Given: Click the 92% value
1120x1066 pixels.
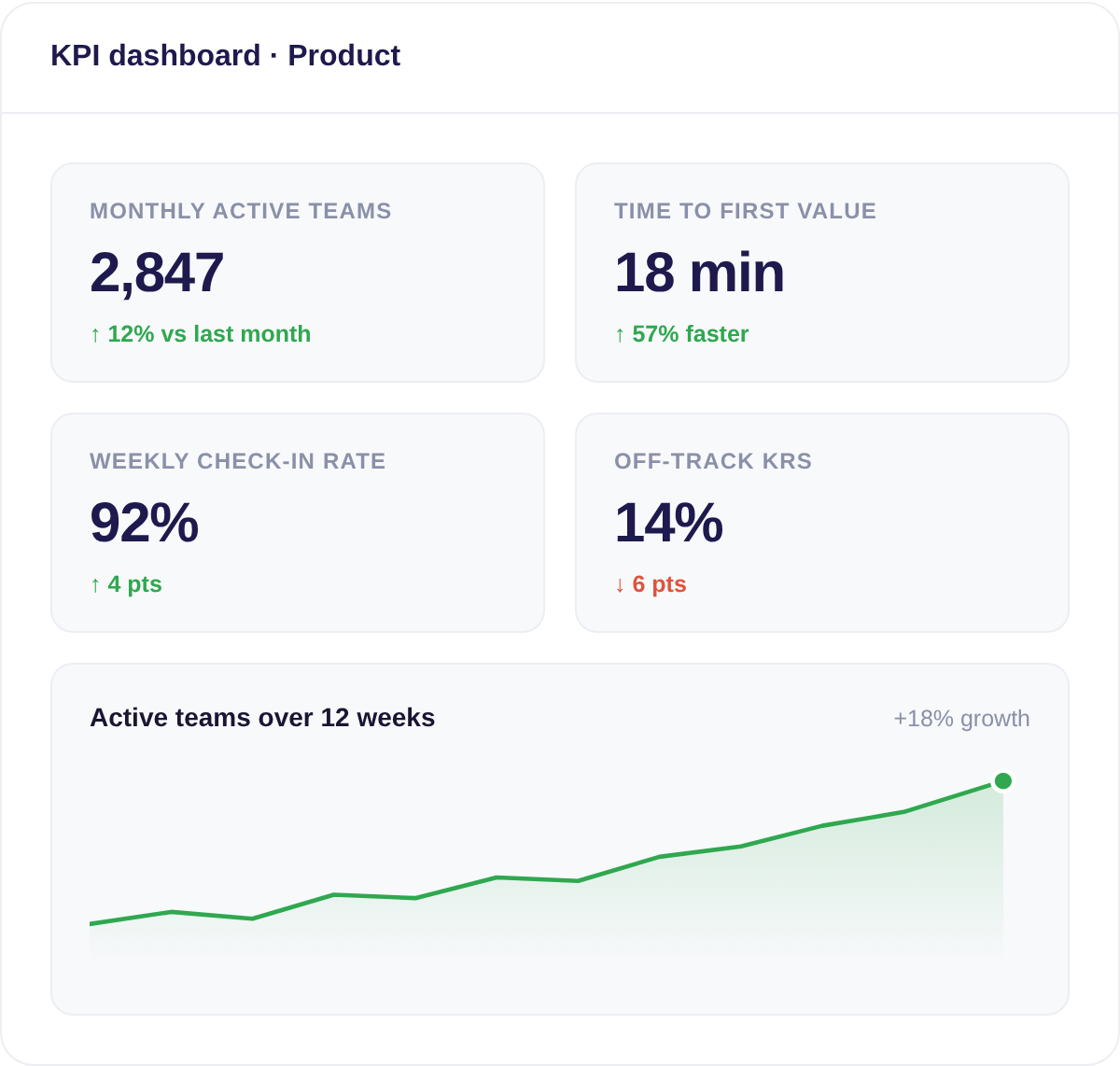Looking at the screenshot, I should pos(144,523).
